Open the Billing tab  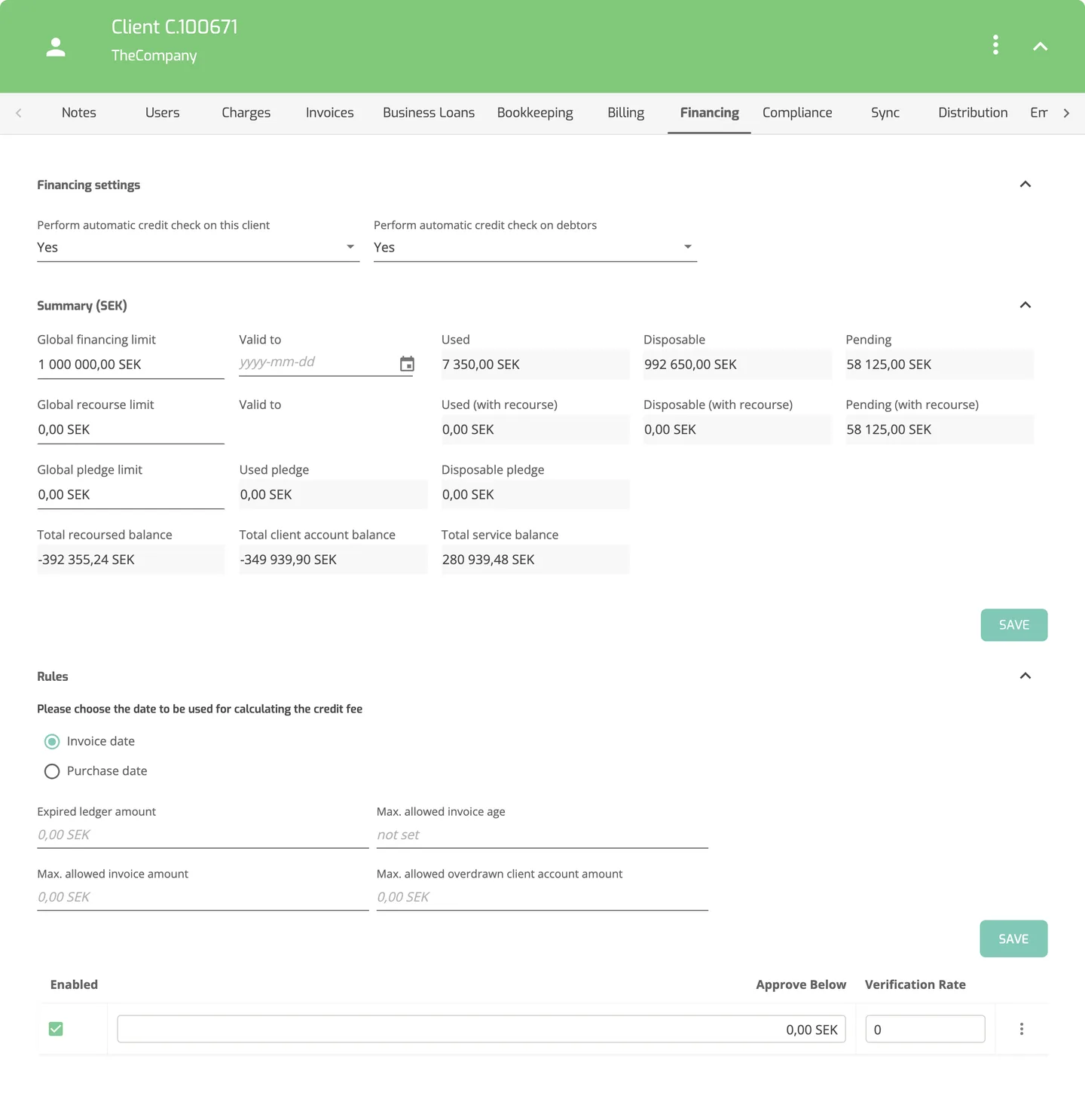(x=626, y=113)
